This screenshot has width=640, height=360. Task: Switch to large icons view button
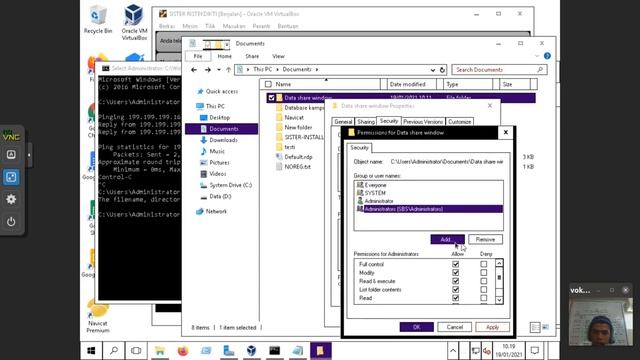pyautogui.click(x=546, y=327)
